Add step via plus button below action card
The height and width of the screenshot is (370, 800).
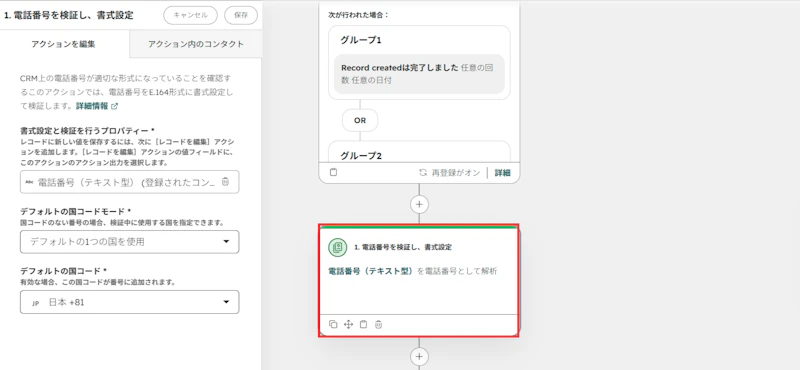[419, 356]
